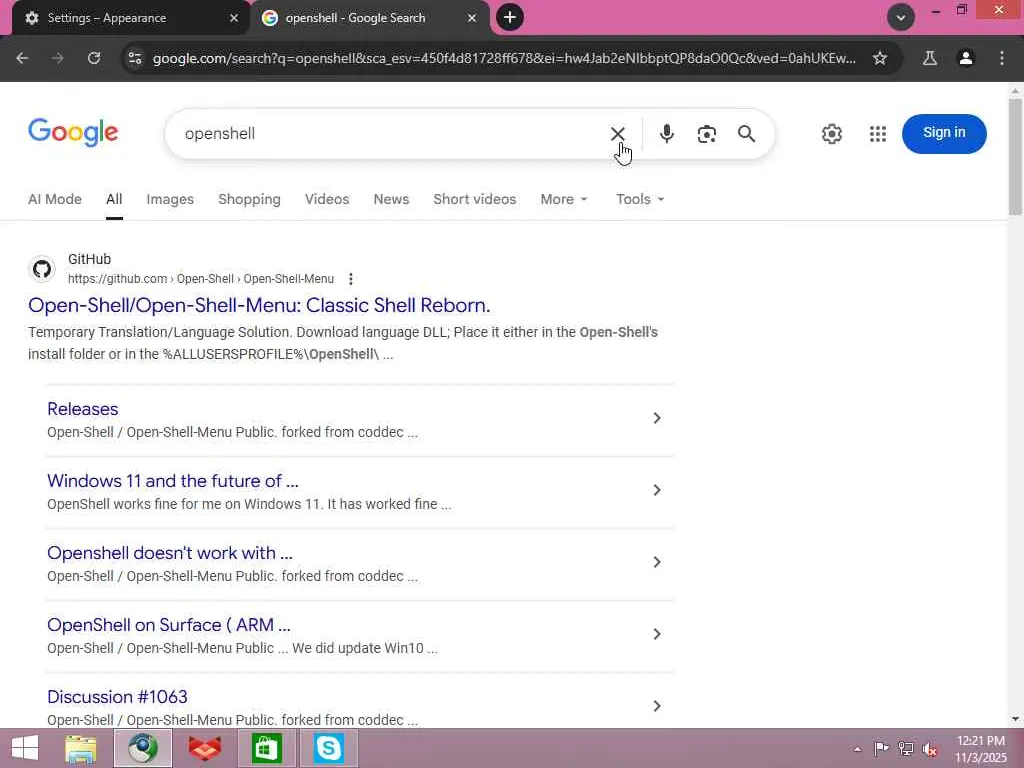Image resolution: width=1024 pixels, height=768 pixels.
Task: Click the address bar URL
Action: tap(504, 58)
